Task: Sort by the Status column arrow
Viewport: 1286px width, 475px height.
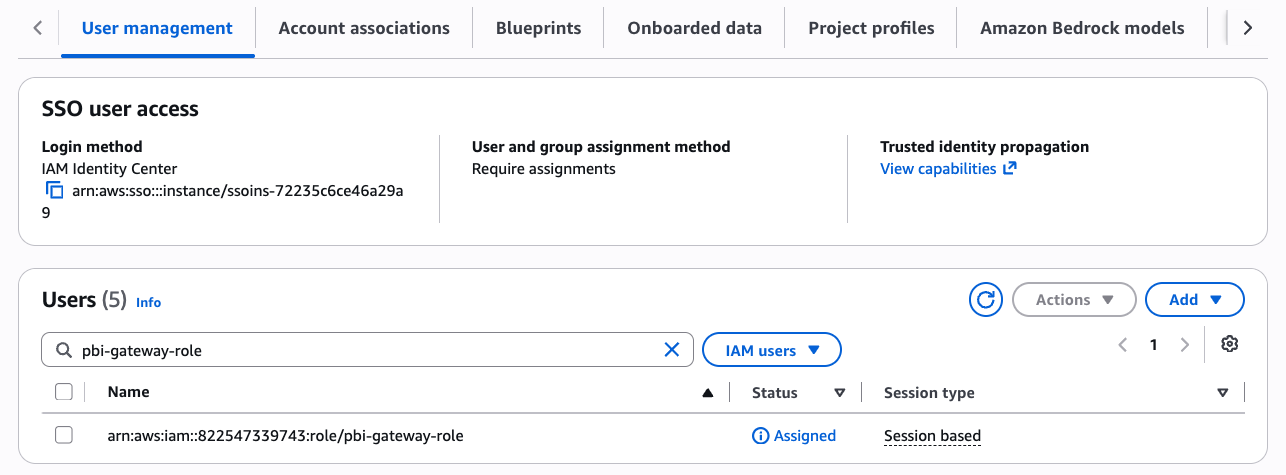Action: pos(840,393)
